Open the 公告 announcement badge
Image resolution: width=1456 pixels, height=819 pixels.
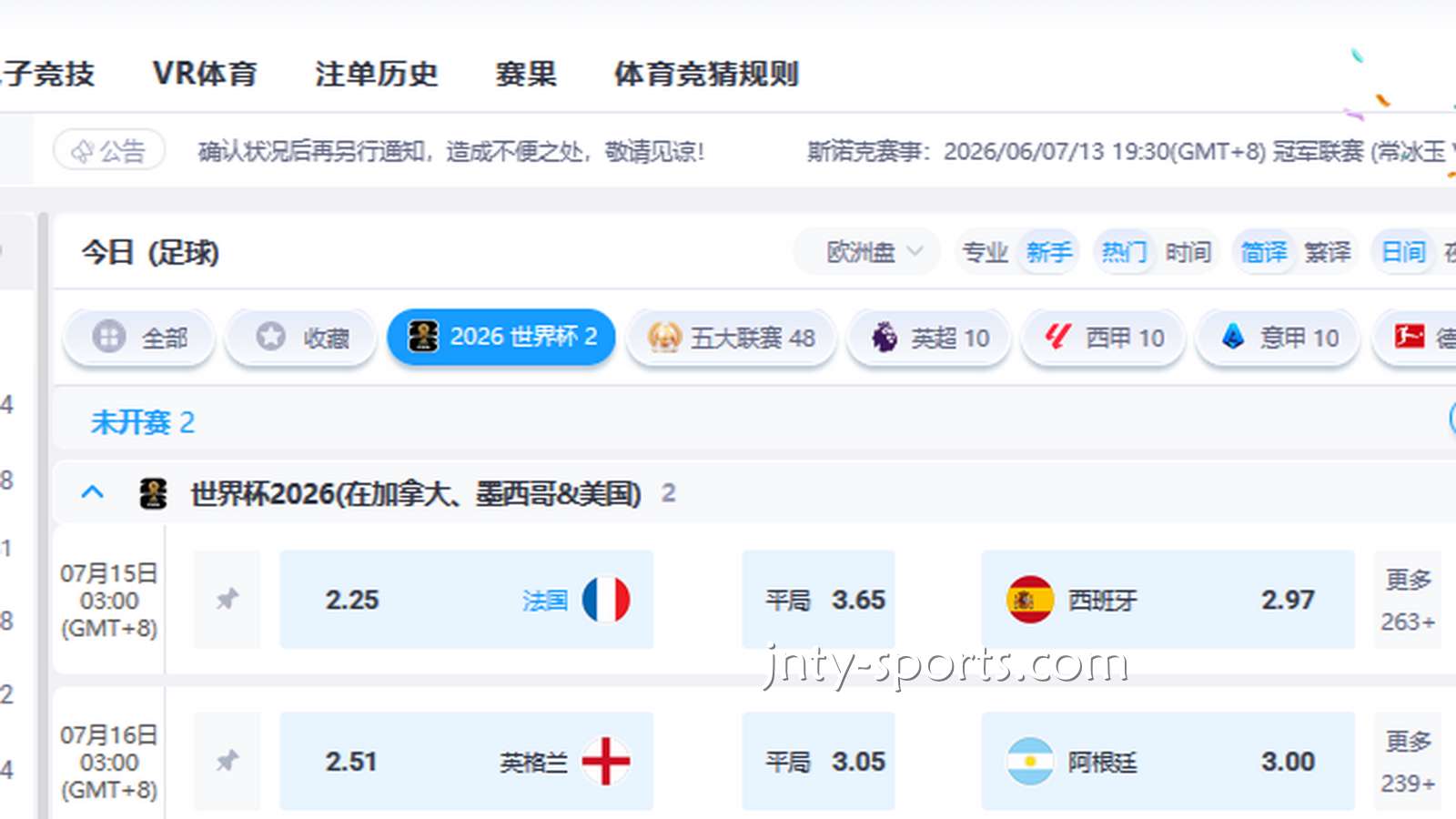109,150
